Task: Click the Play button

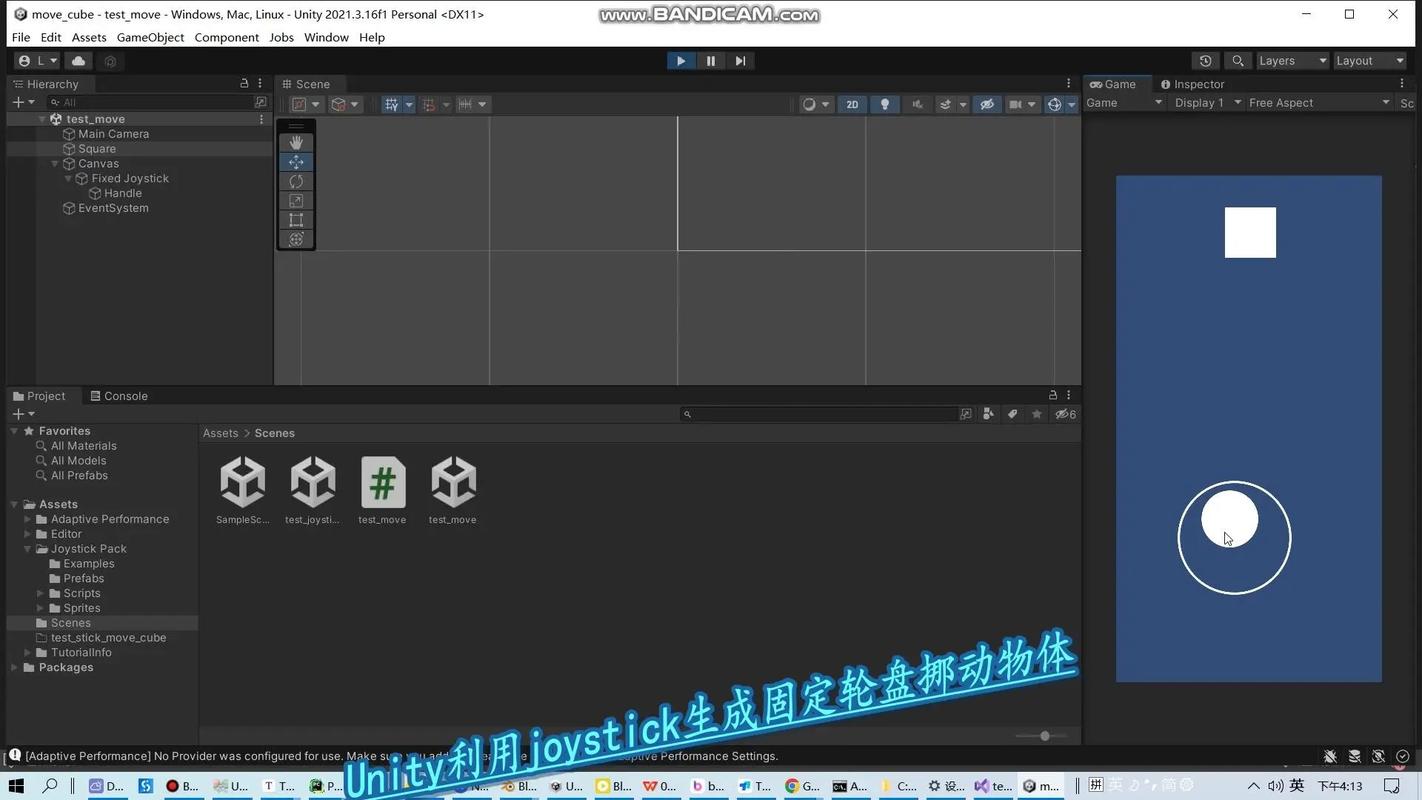Action: (x=681, y=61)
